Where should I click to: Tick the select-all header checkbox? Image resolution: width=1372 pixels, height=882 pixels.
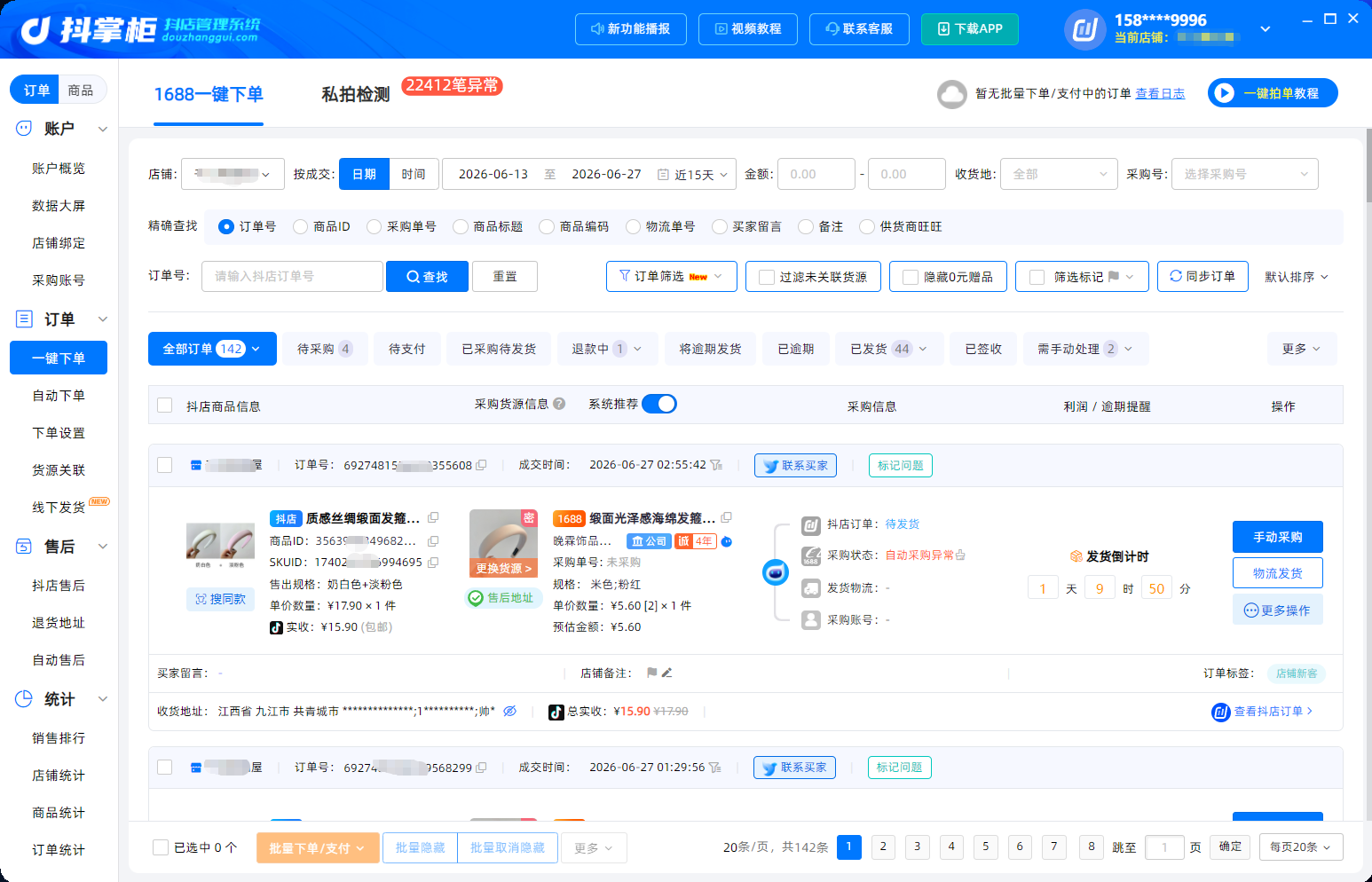coord(164,406)
